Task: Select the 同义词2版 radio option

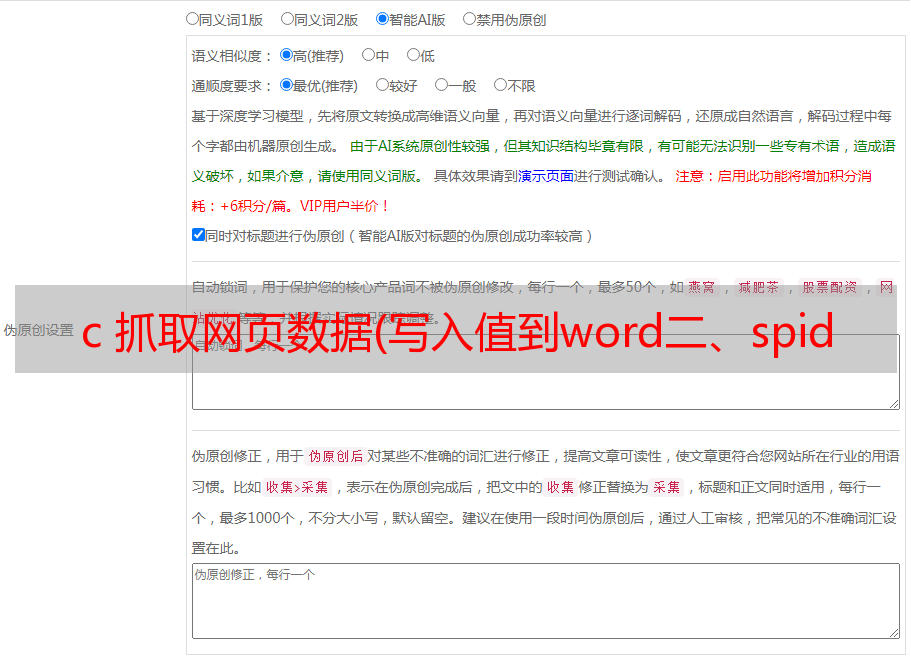Action: pos(287,19)
